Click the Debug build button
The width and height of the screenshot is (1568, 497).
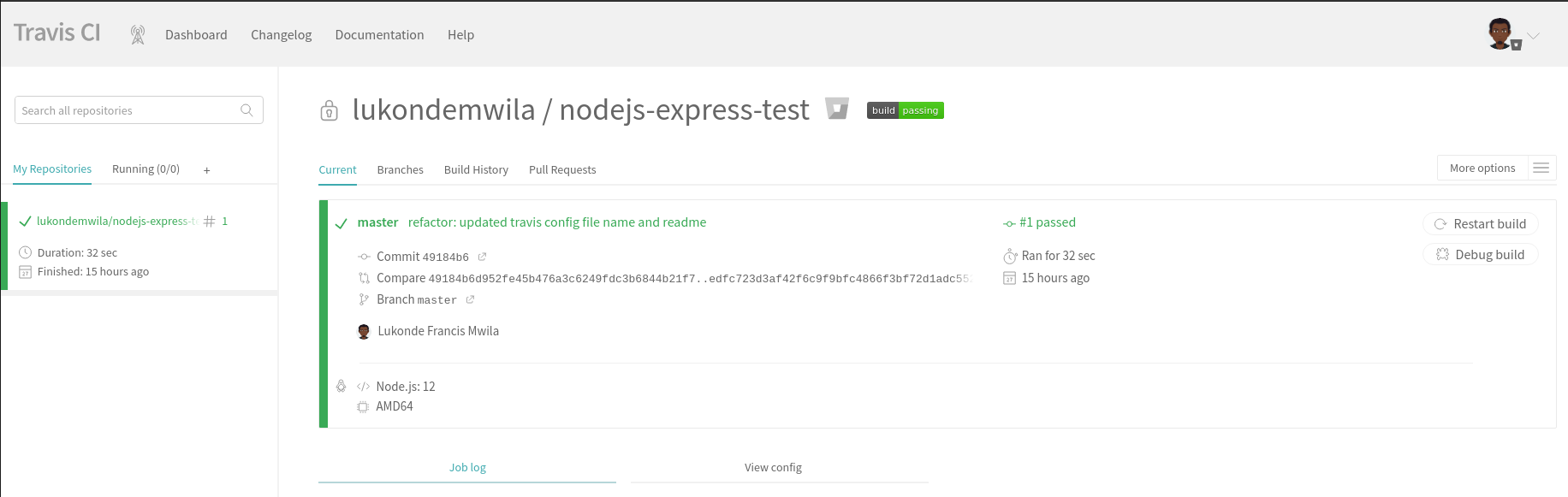tap(1480, 255)
